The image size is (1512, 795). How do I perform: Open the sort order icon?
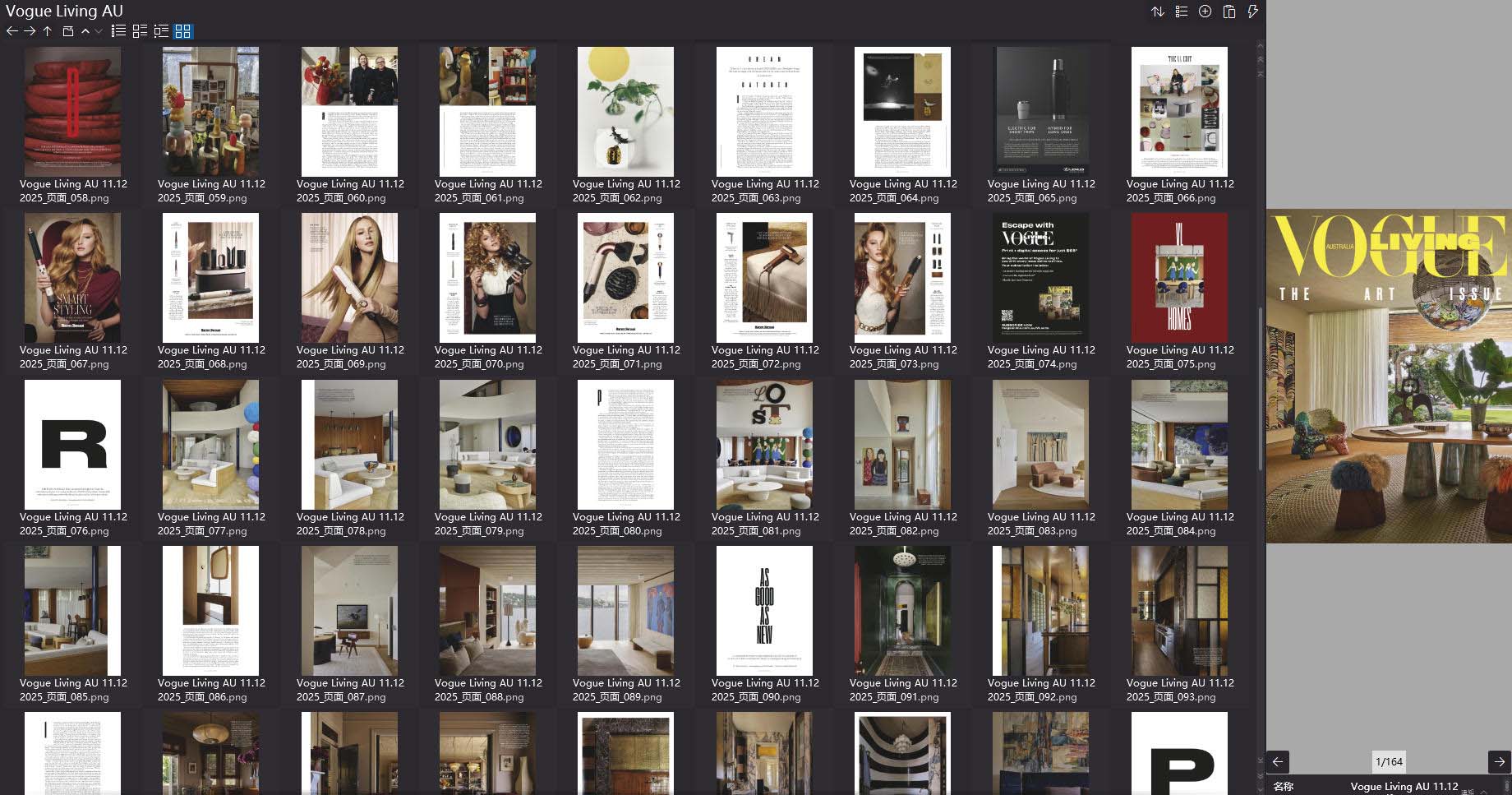1158,12
